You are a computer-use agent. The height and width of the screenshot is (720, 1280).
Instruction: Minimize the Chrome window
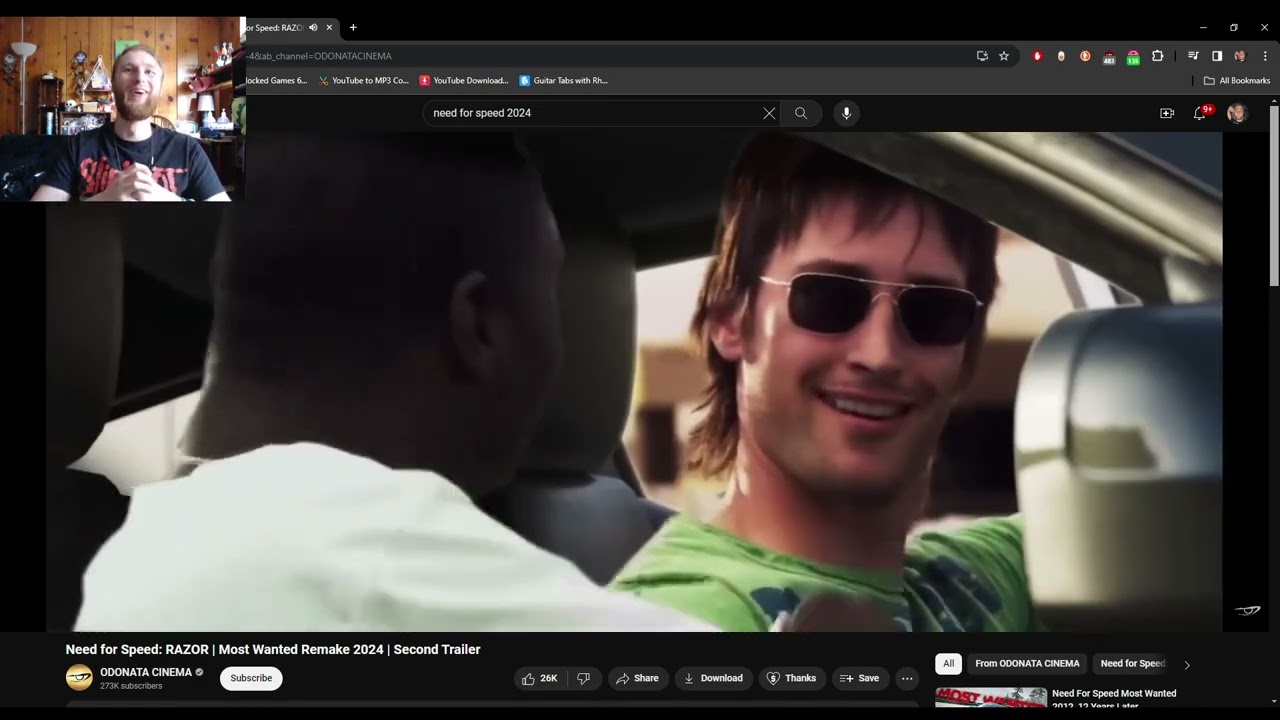pyautogui.click(x=1203, y=28)
